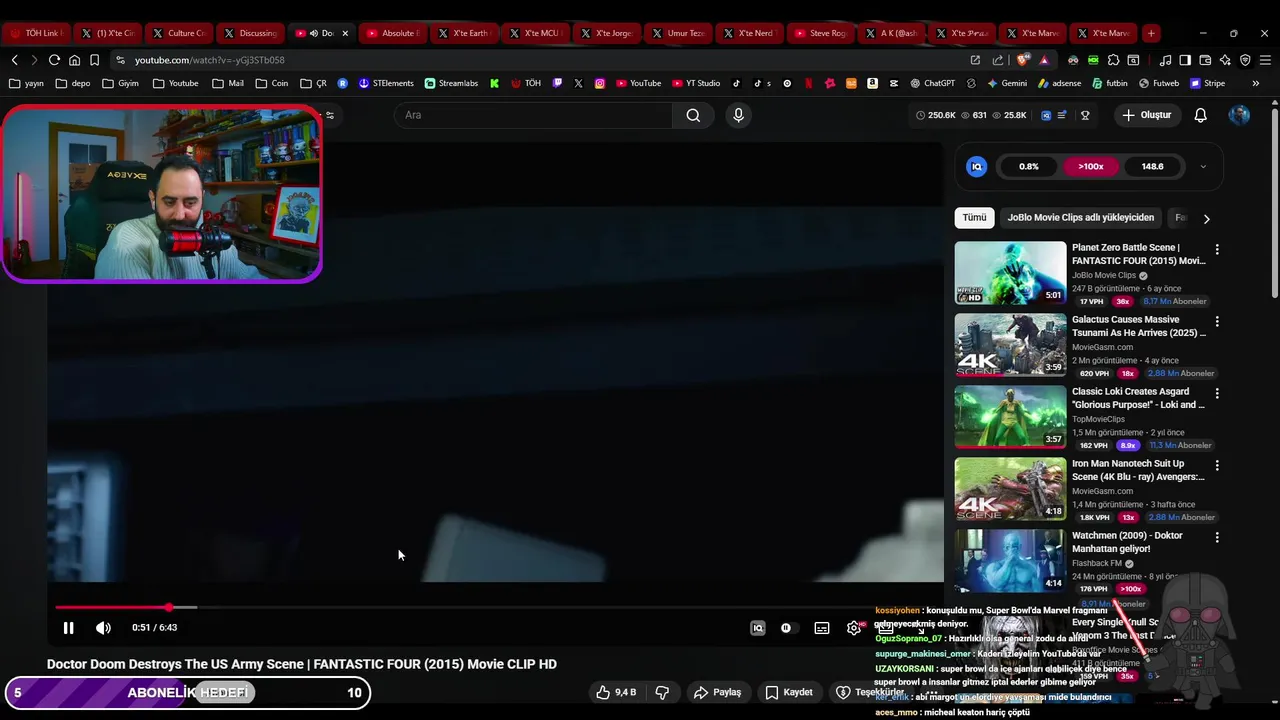Open the STElements bookmark
Viewport: 1280px width, 720px height.
point(386,83)
